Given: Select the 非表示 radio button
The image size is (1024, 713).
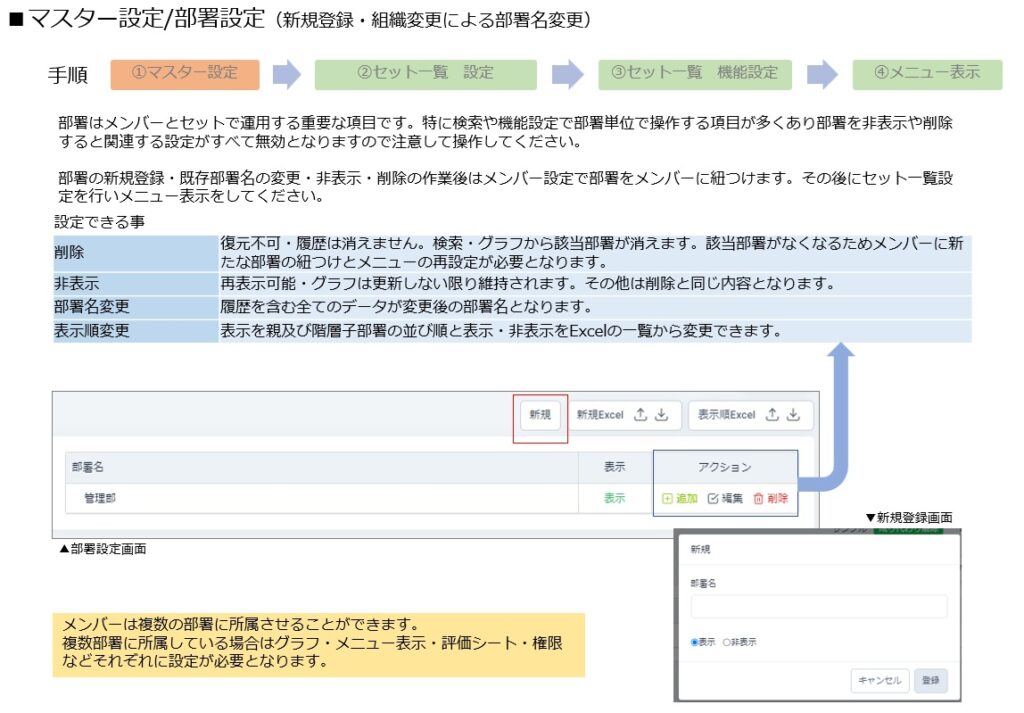Looking at the screenshot, I should (x=727, y=642).
